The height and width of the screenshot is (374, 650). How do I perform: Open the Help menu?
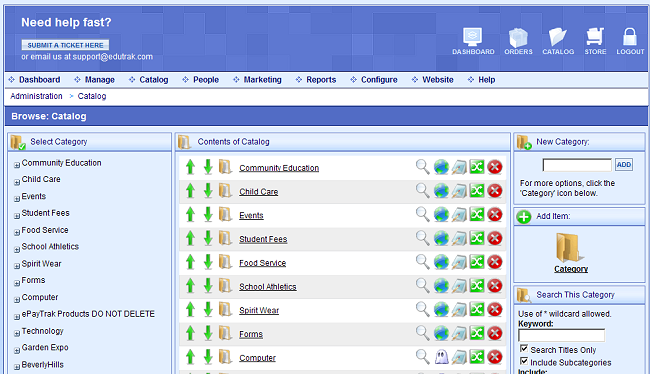coord(487,80)
